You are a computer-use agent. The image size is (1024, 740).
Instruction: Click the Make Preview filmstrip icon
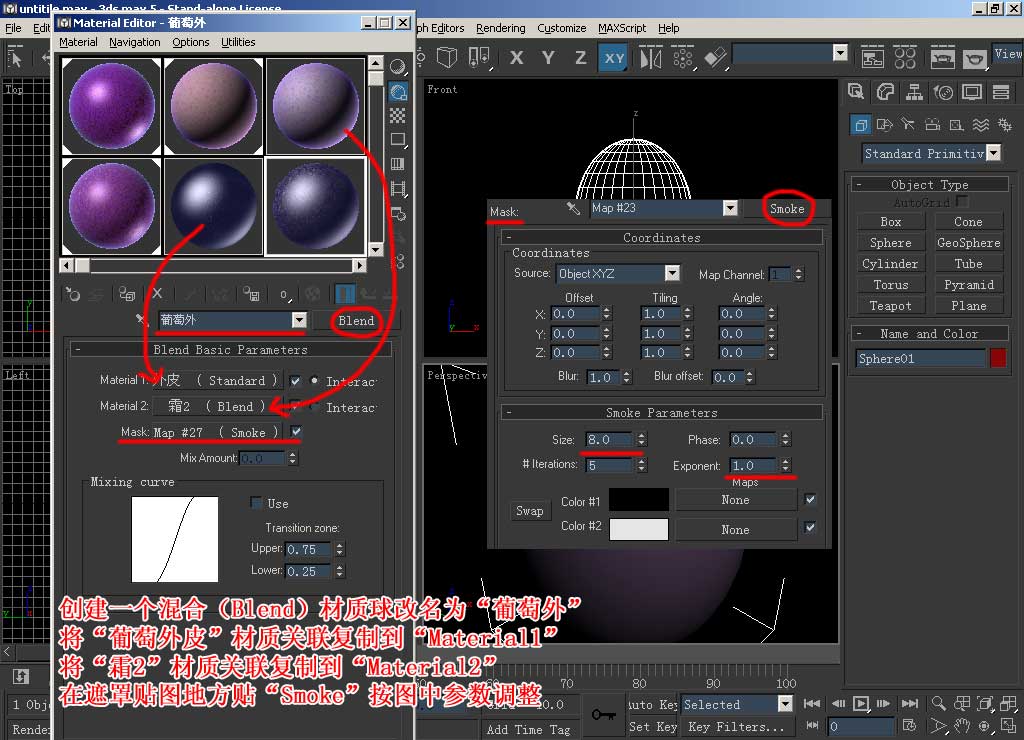(x=398, y=189)
